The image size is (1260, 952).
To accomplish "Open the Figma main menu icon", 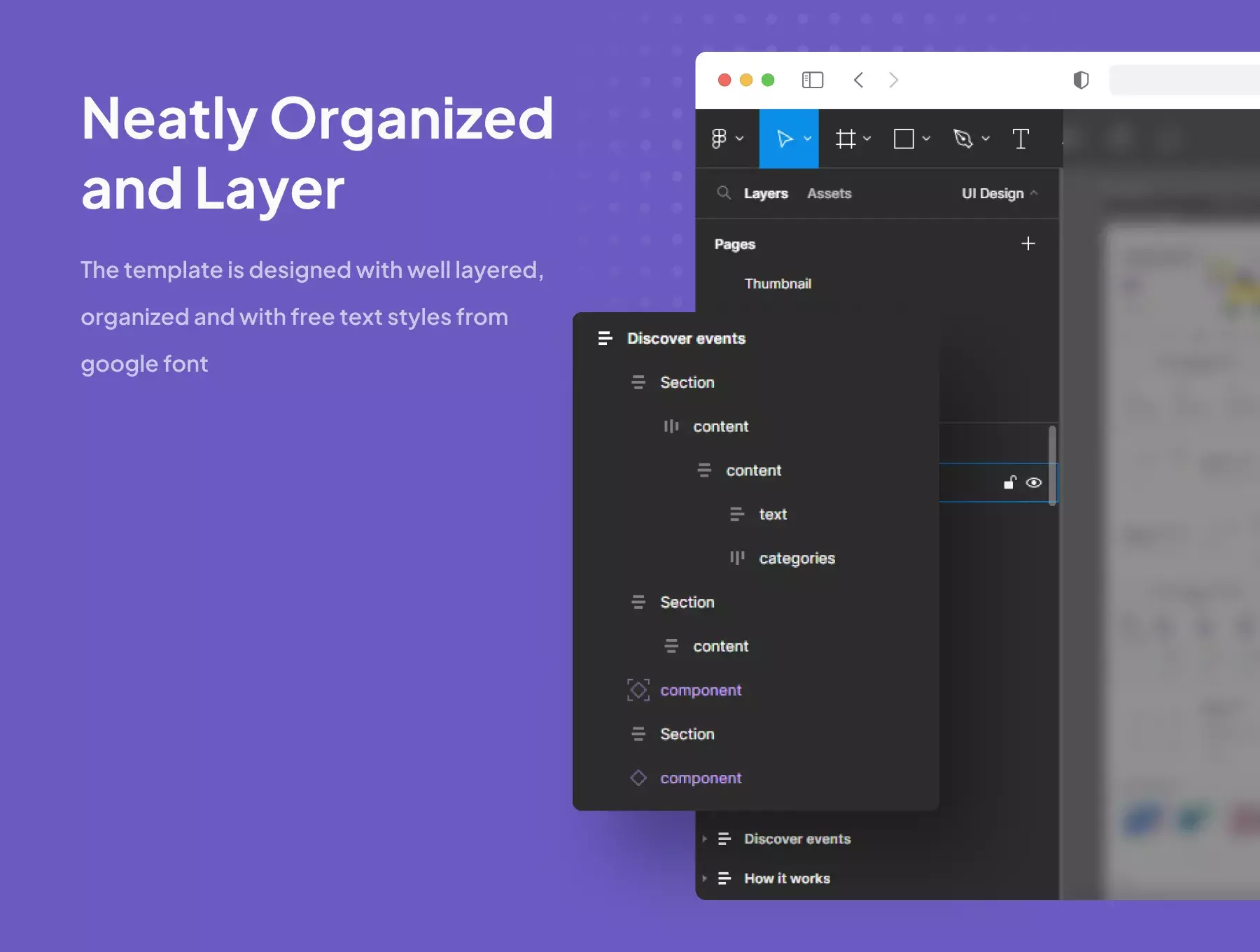I will coord(719,139).
